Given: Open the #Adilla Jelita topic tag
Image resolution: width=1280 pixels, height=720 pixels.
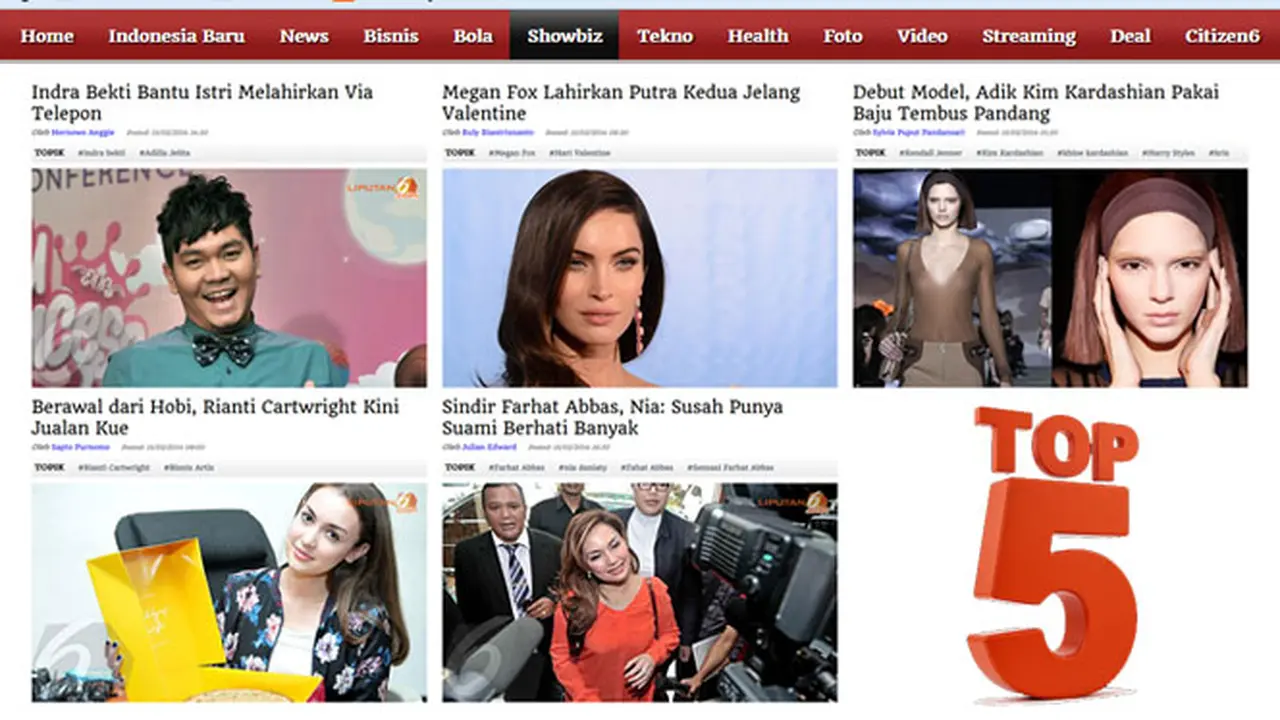Looking at the screenshot, I should (164, 153).
